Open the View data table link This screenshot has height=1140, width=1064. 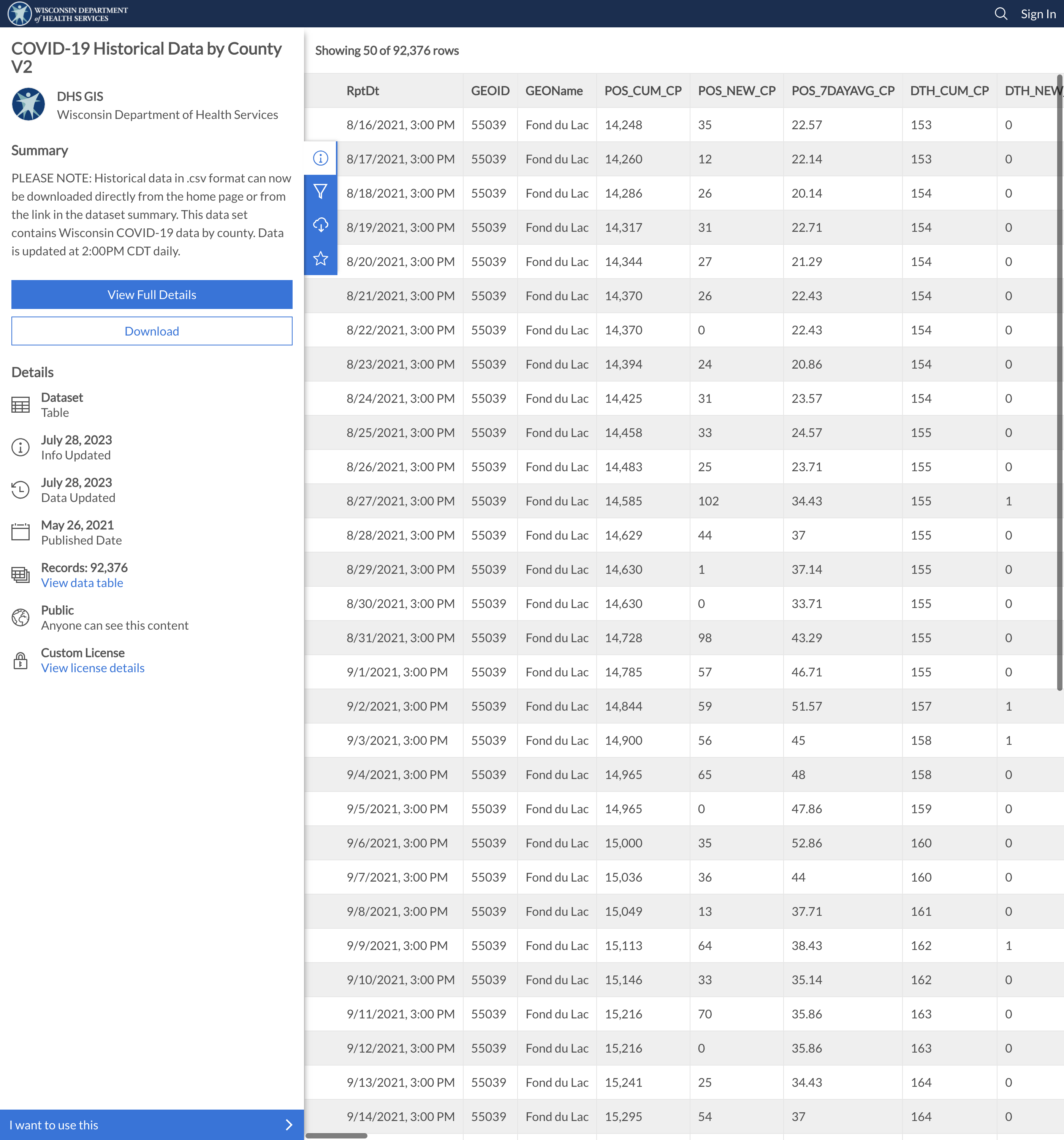tap(82, 583)
